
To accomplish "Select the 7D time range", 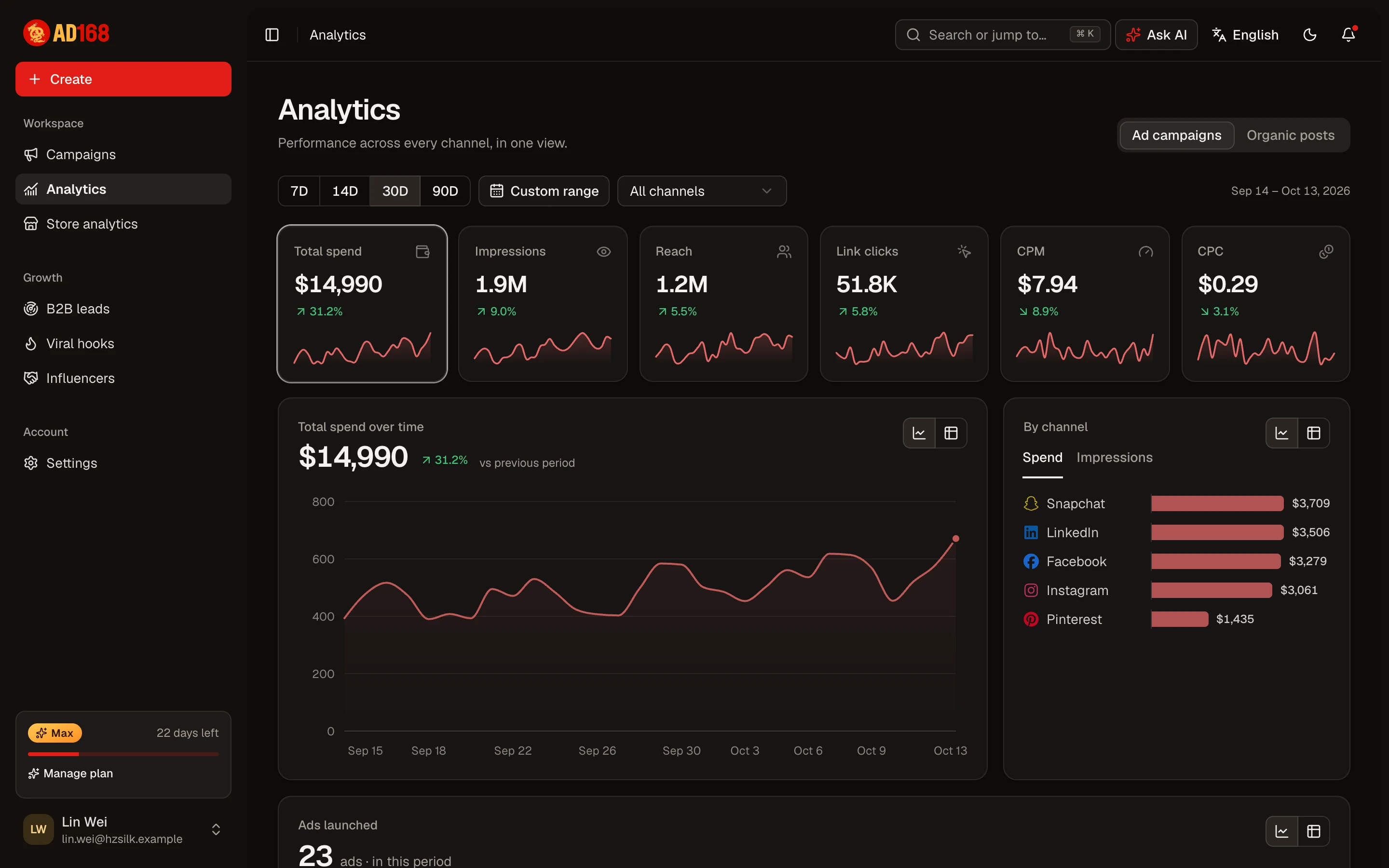I will [299, 191].
